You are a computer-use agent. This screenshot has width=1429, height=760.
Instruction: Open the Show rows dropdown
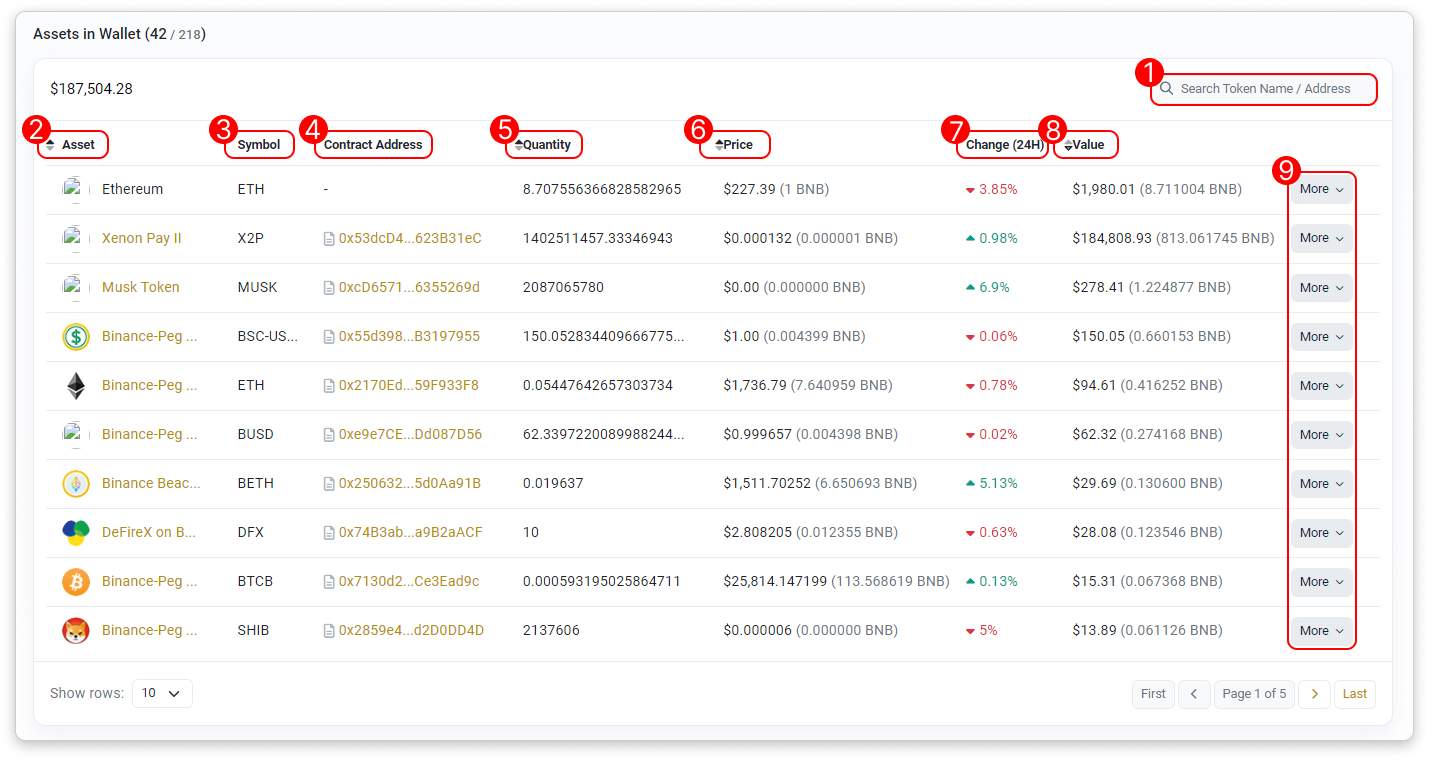tap(162, 693)
